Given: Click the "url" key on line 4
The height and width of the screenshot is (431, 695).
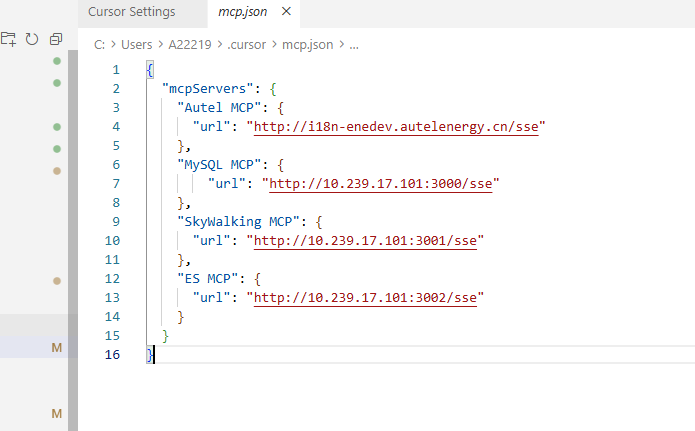Looking at the screenshot, I should 211,127.
